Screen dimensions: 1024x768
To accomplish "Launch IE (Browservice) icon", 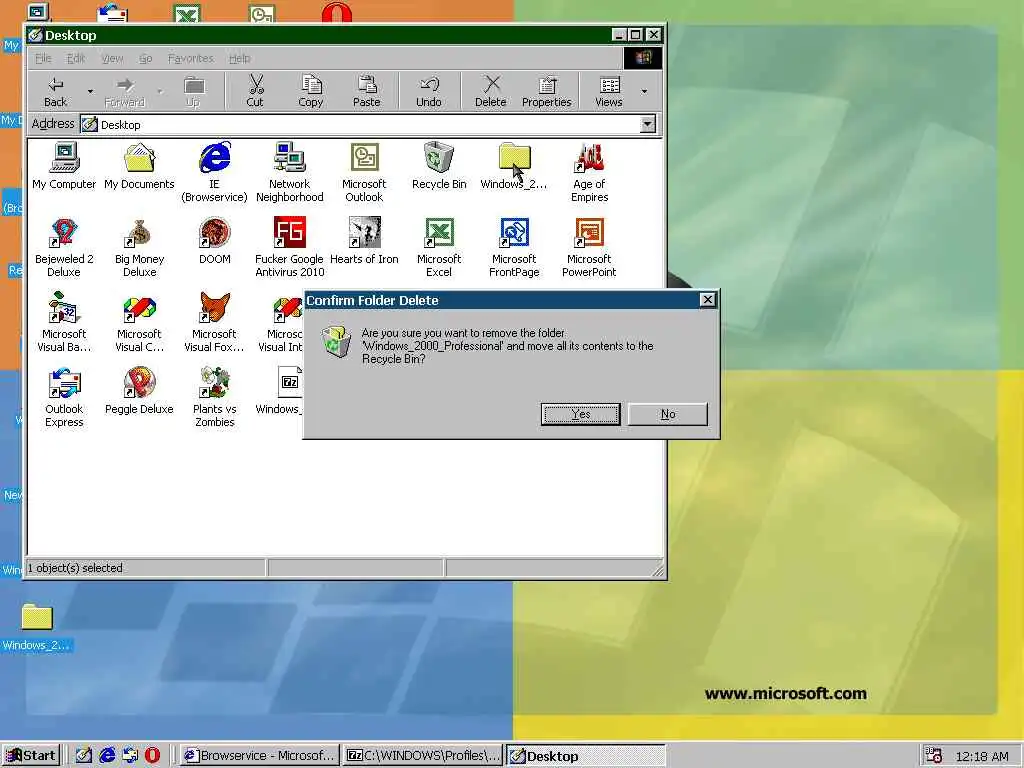I will (214, 172).
